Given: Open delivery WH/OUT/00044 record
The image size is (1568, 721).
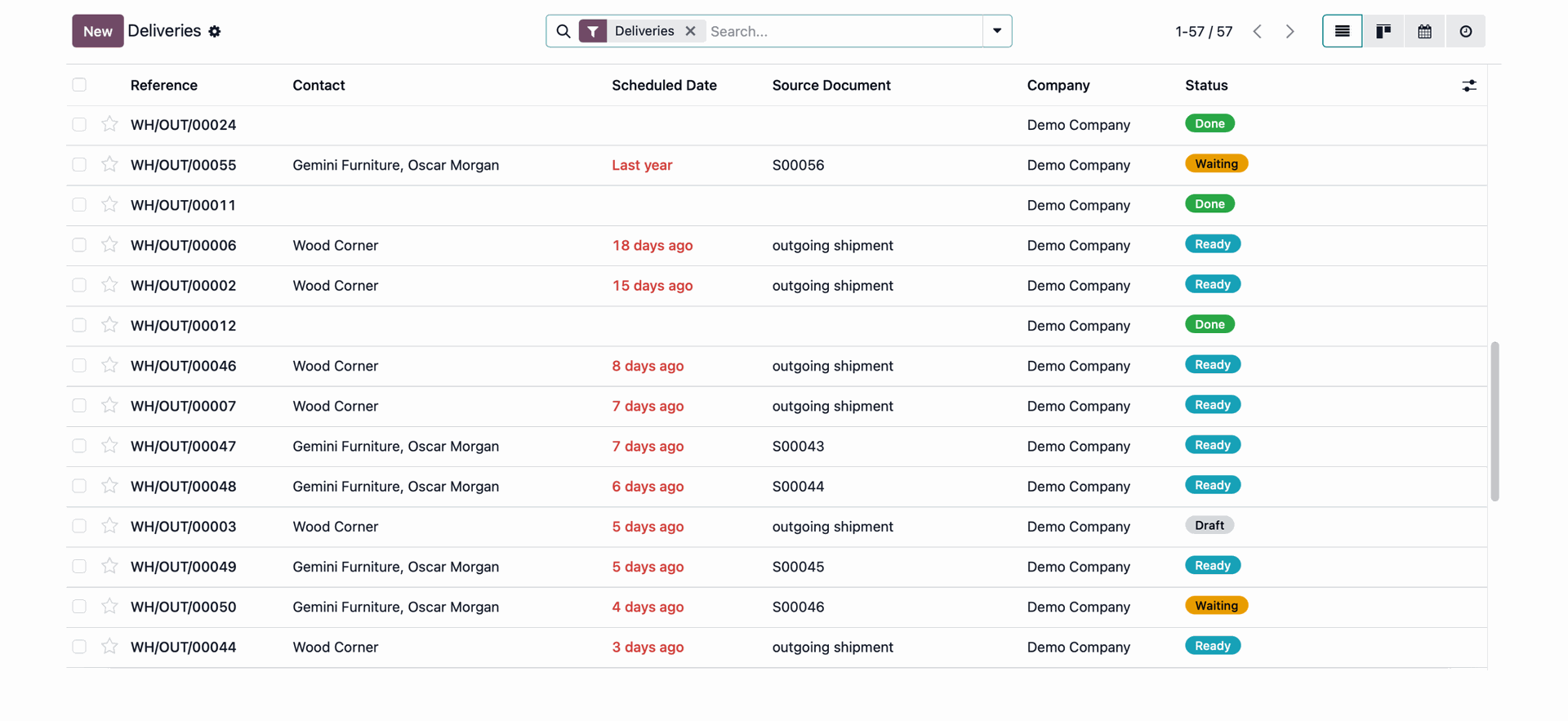Looking at the screenshot, I should (183, 648).
